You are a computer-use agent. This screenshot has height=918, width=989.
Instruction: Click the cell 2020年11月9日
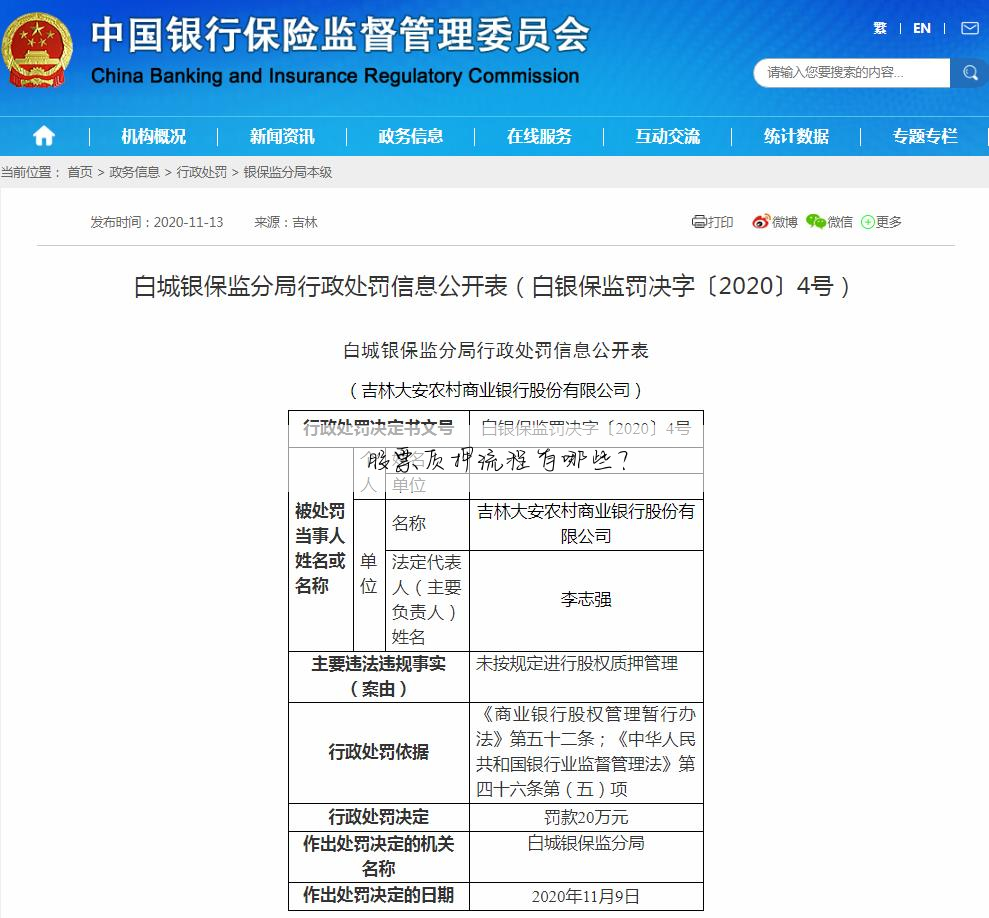pos(586,896)
